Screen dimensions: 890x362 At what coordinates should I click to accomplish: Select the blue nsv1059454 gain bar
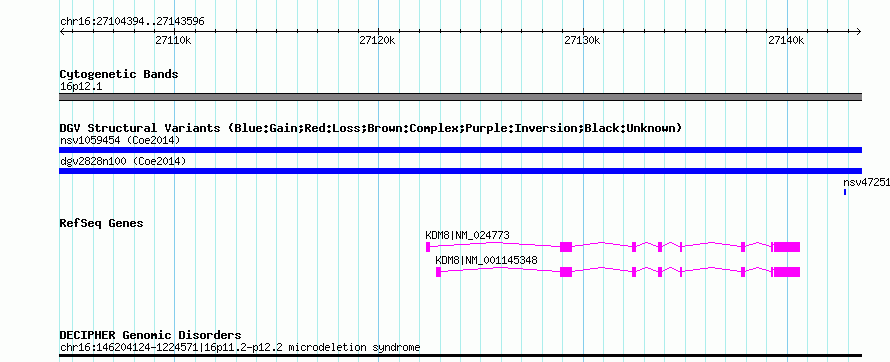click(460, 150)
